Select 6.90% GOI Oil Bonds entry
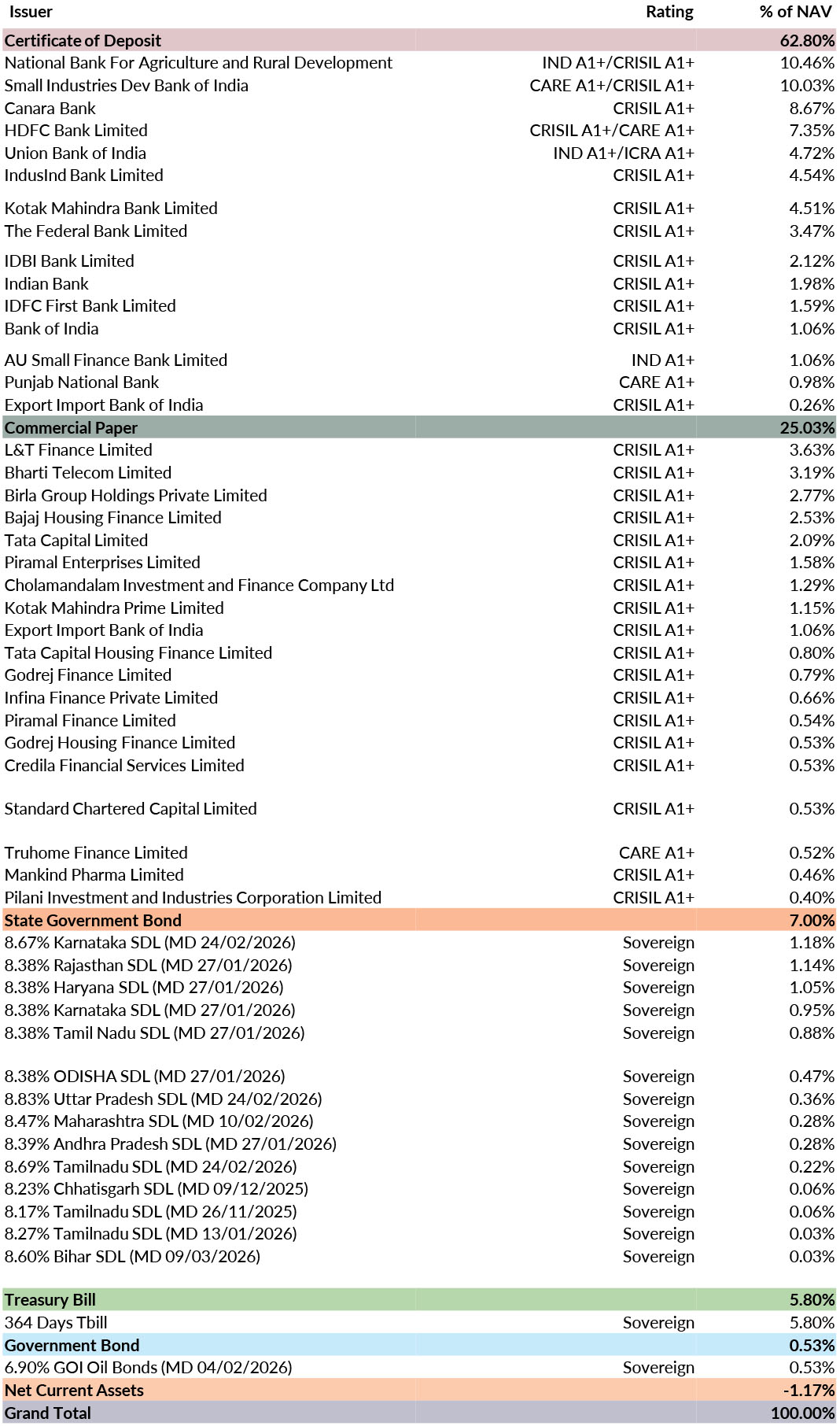The height and width of the screenshot is (1426, 840). (149, 1368)
